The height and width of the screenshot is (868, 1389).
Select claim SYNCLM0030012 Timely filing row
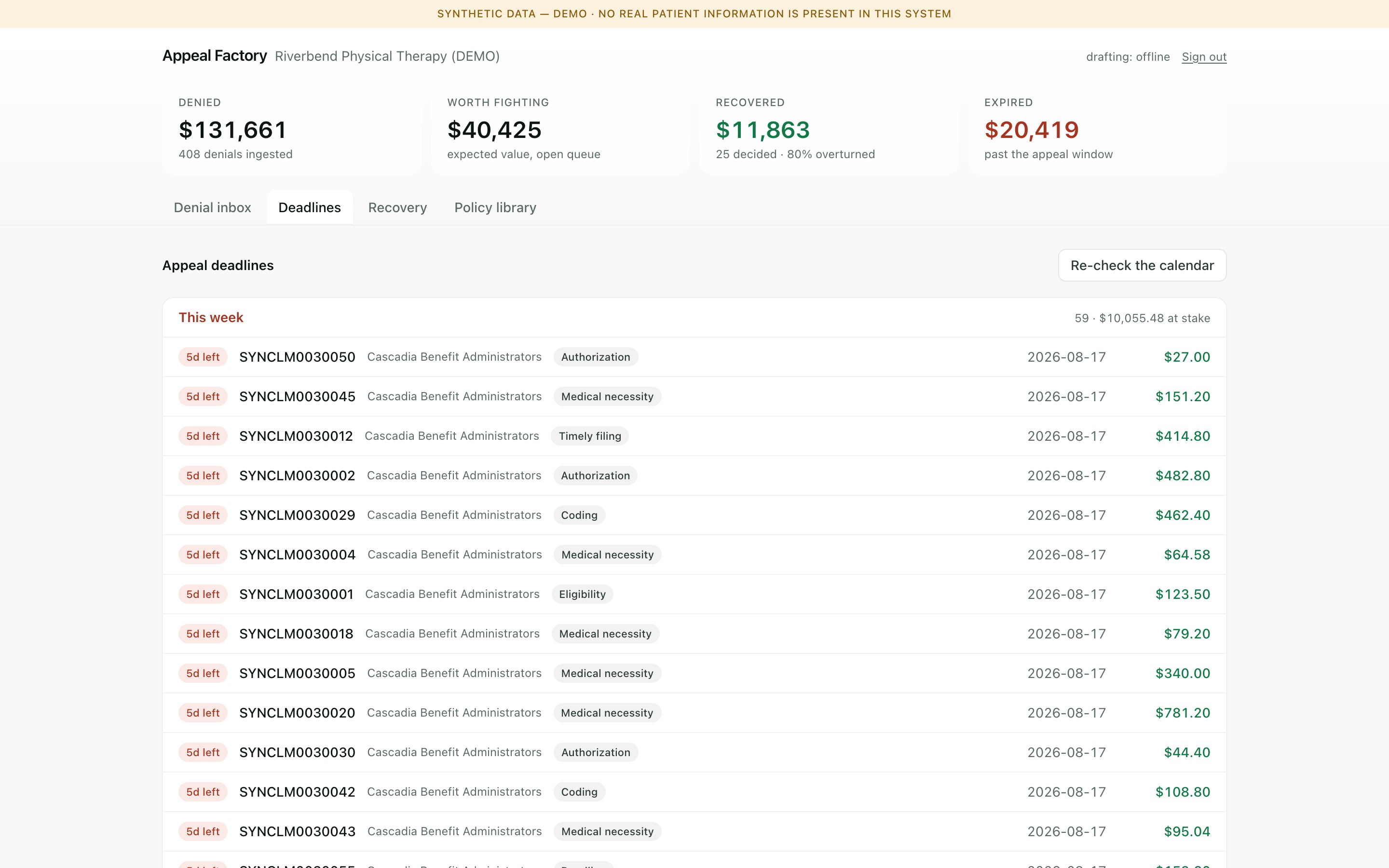point(694,436)
